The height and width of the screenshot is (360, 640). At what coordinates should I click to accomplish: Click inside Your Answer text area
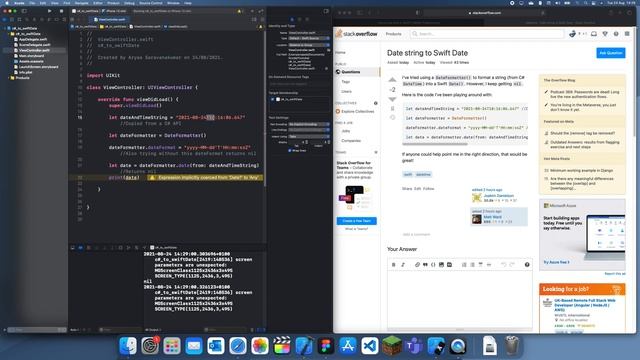click(460, 300)
